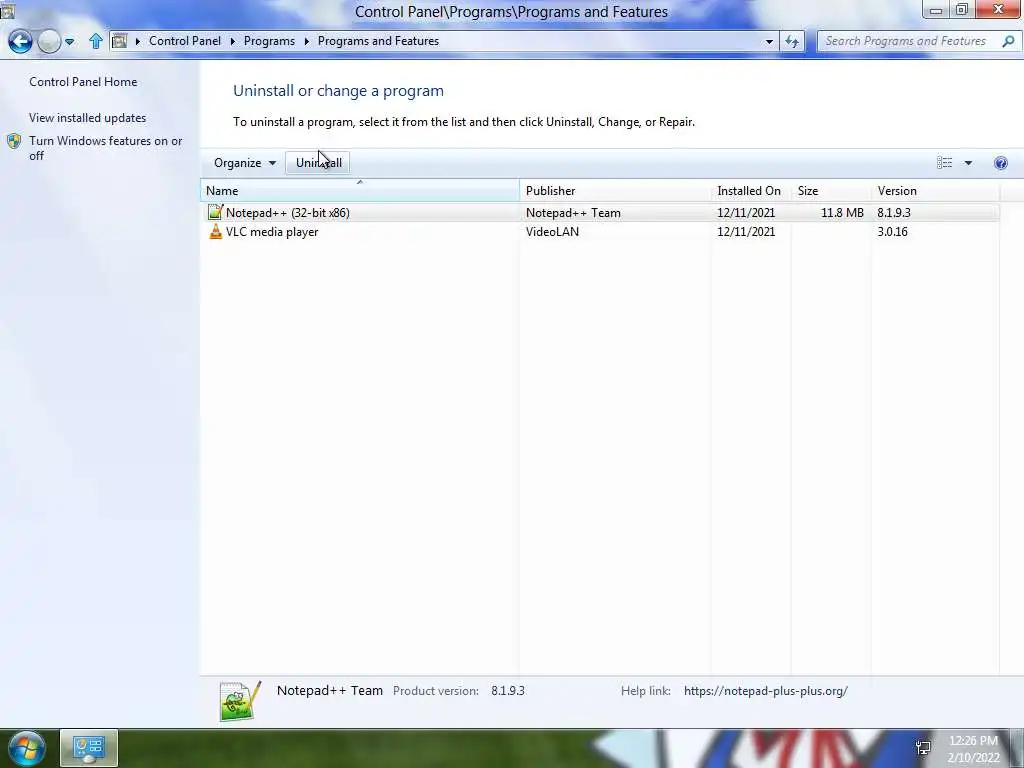
Task: Open the taskbar clock showing 12:26 PM
Action: (973, 749)
